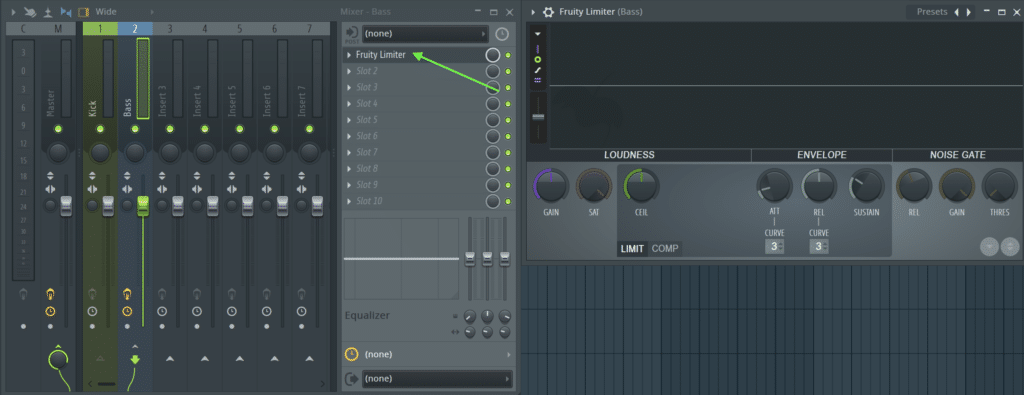Open the Slot 5 menu arrow
This screenshot has width=1024, height=395.
tap(349, 120)
